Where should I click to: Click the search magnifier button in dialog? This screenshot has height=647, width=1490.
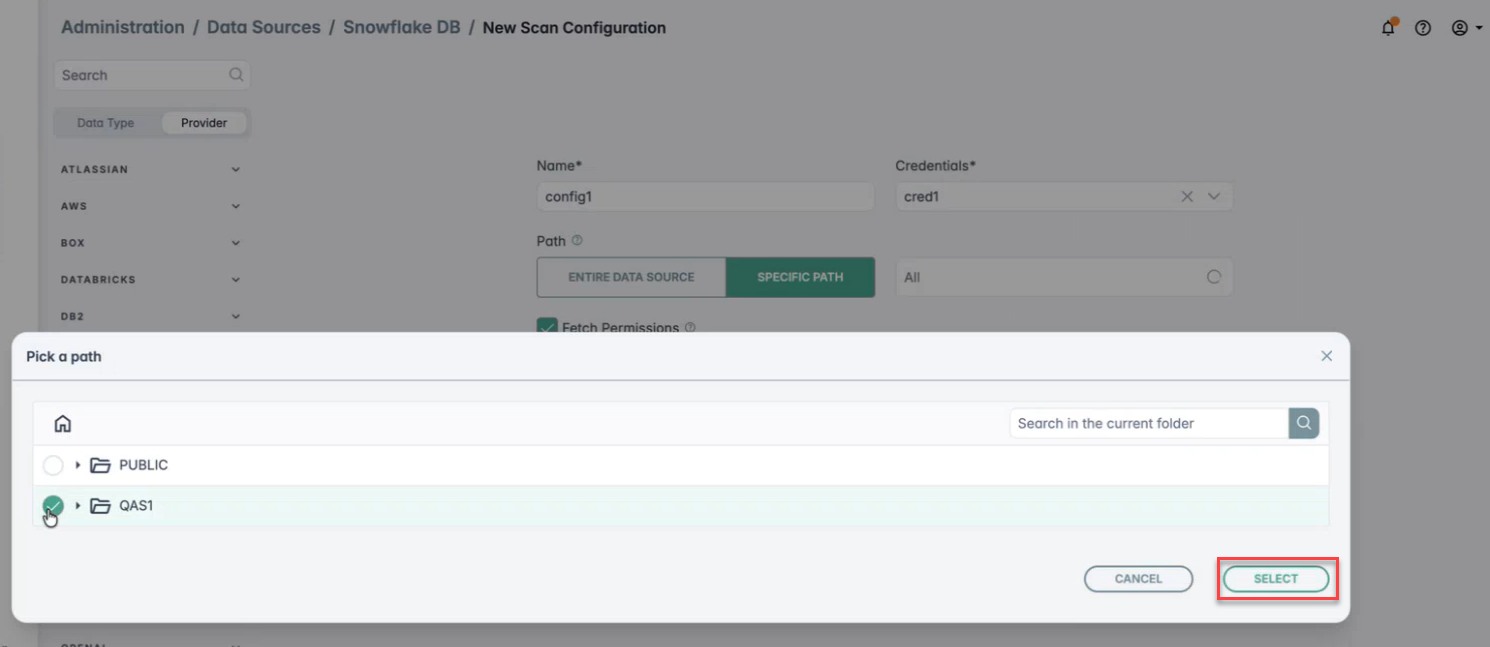[1304, 423]
